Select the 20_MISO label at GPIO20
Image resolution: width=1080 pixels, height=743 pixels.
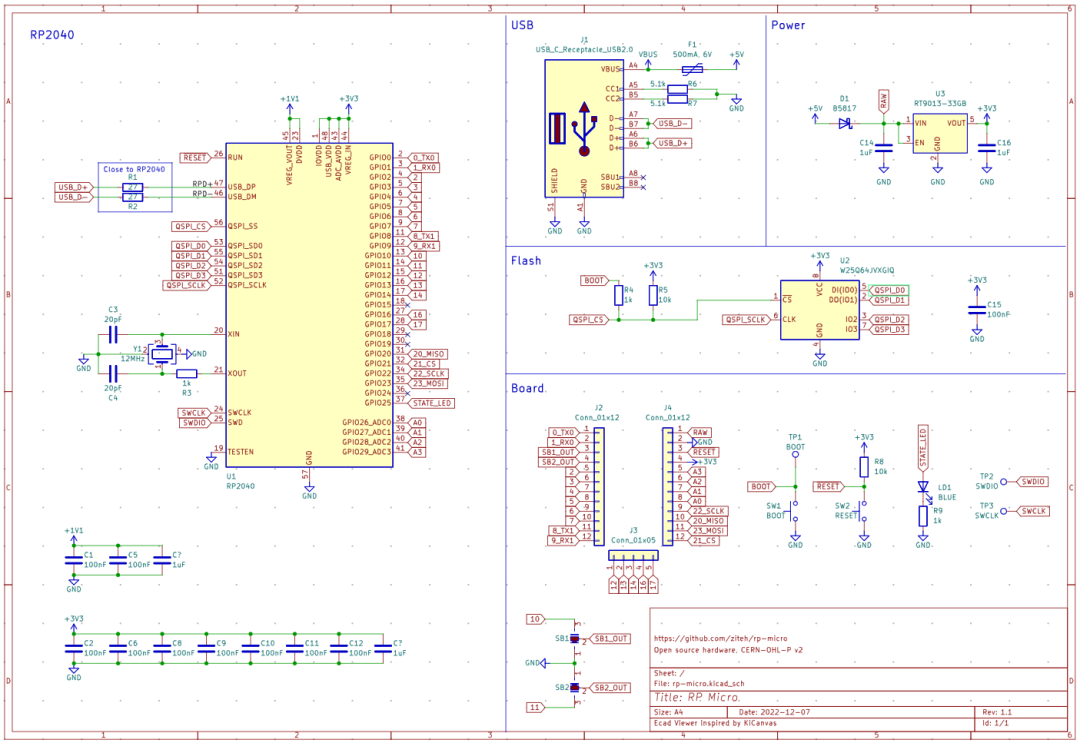[x=427, y=354]
